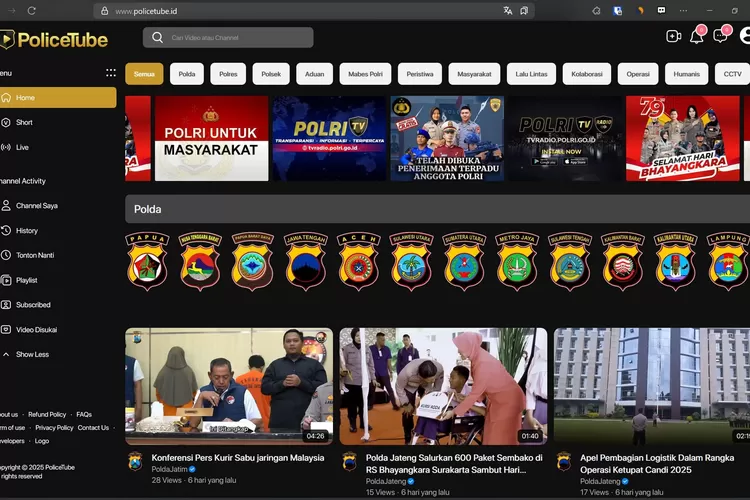The width and height of the screenshot is (750, 500).
Task: Open the Privacy Policy footer link
Action: 54,427
